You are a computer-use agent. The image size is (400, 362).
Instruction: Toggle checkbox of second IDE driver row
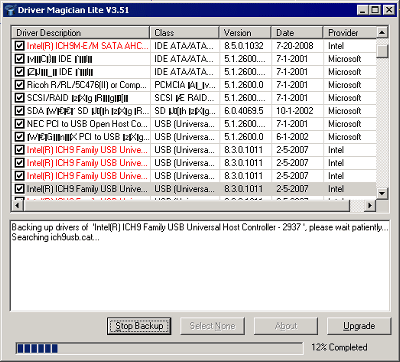click(x=20, y=59)
